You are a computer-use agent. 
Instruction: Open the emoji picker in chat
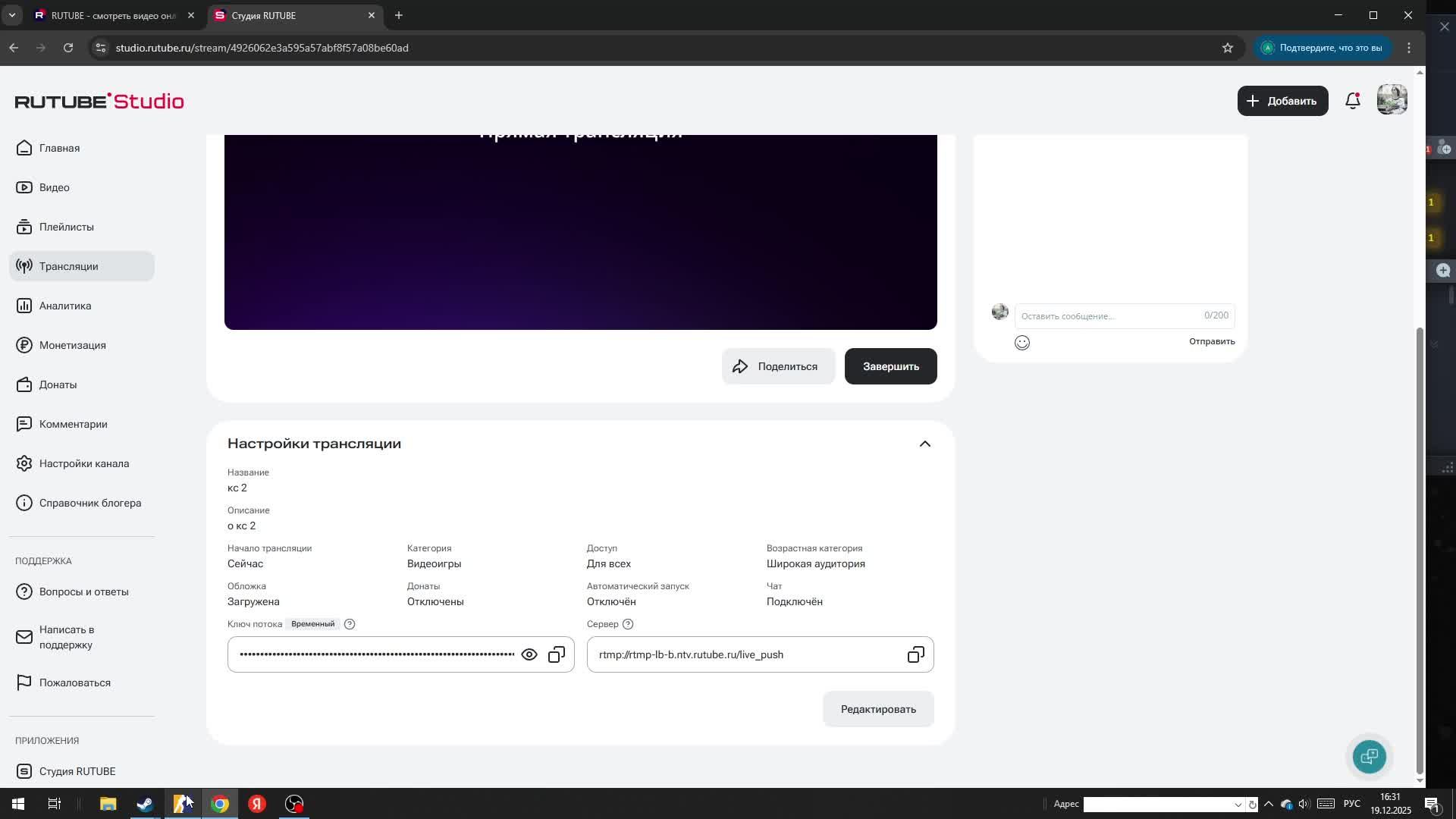[1022, 343]
